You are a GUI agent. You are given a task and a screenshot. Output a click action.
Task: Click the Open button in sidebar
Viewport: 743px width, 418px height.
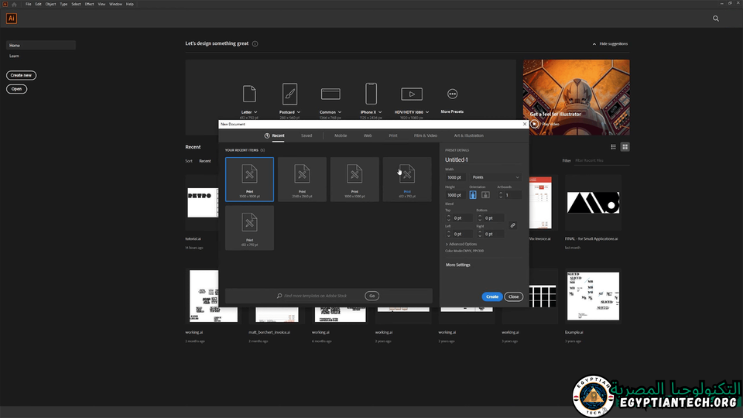pyautogui.click(x=17, y=89)
